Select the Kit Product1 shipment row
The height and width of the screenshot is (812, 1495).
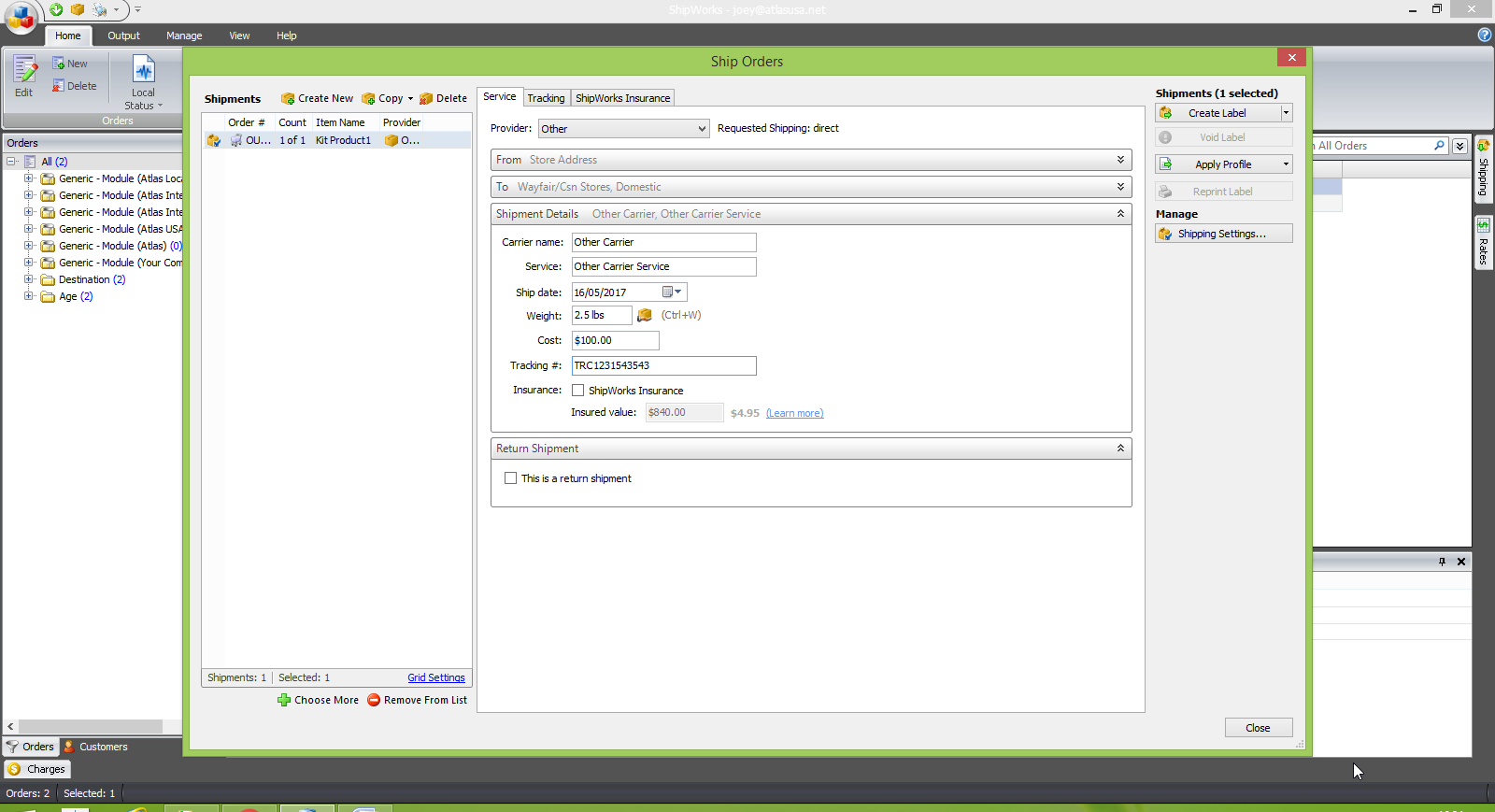coord(337,140)
